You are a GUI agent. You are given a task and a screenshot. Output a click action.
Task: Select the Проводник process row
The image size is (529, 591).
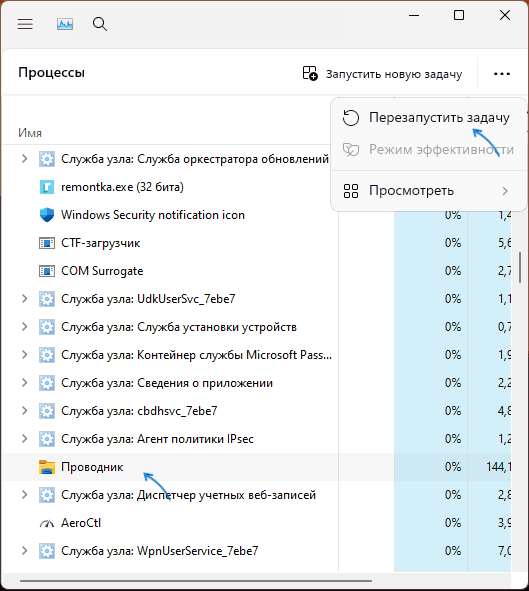(257, 467)
